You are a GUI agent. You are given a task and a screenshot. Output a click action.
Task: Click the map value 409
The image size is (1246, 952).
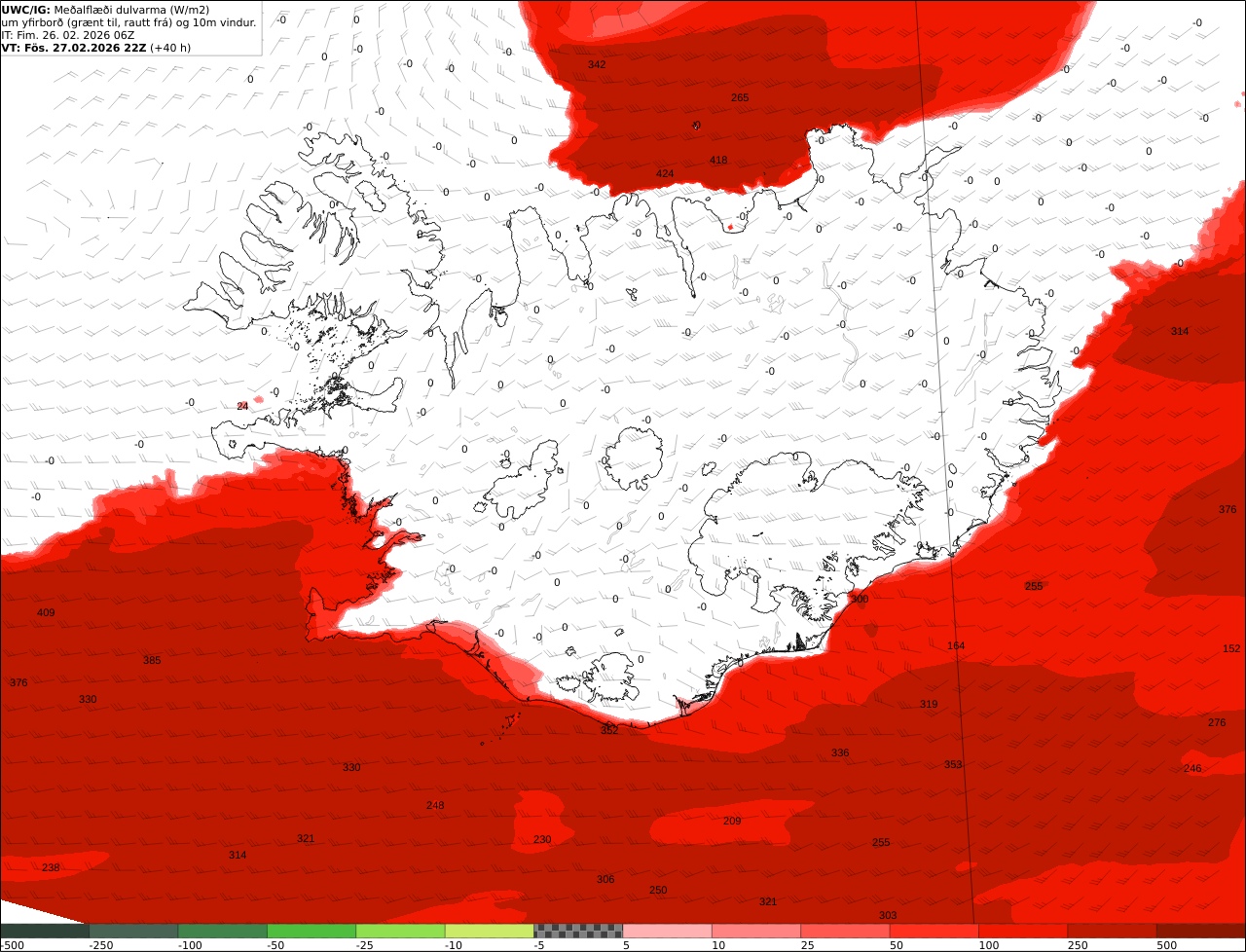[x=46, y=612]
